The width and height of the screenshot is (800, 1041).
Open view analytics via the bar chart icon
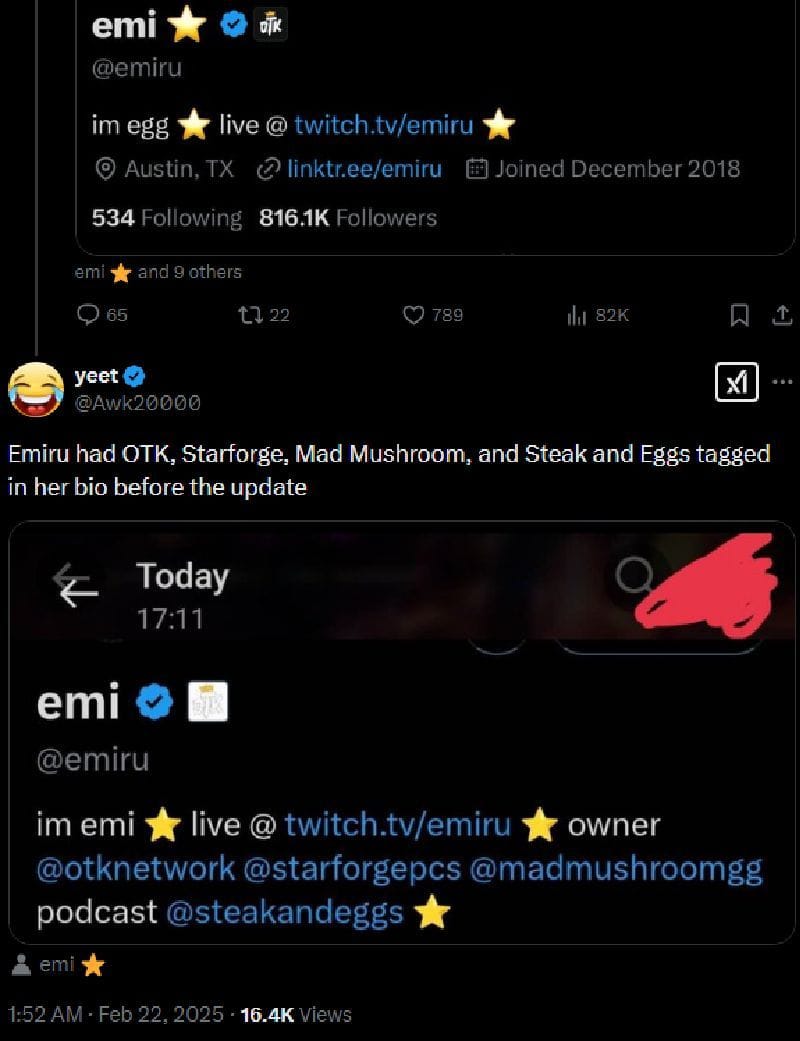coord(578,315)
